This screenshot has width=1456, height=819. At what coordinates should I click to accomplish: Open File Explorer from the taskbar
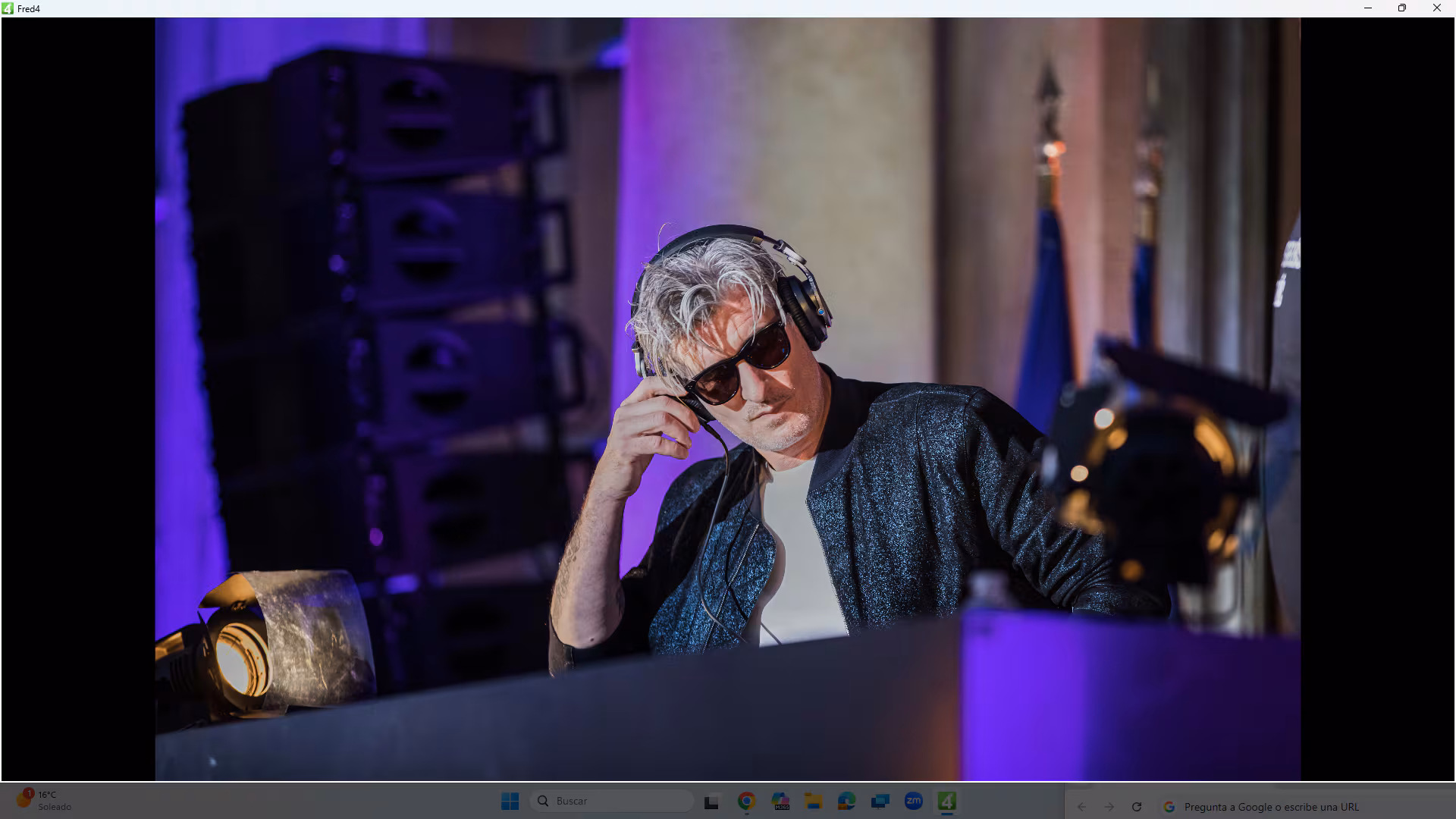pos(814,801)
